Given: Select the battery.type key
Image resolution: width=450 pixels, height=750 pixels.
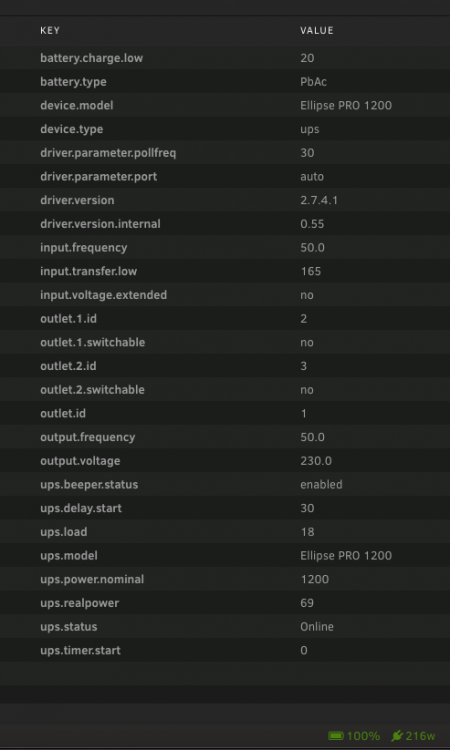Looking at the screenshot, I should point(73,82).
